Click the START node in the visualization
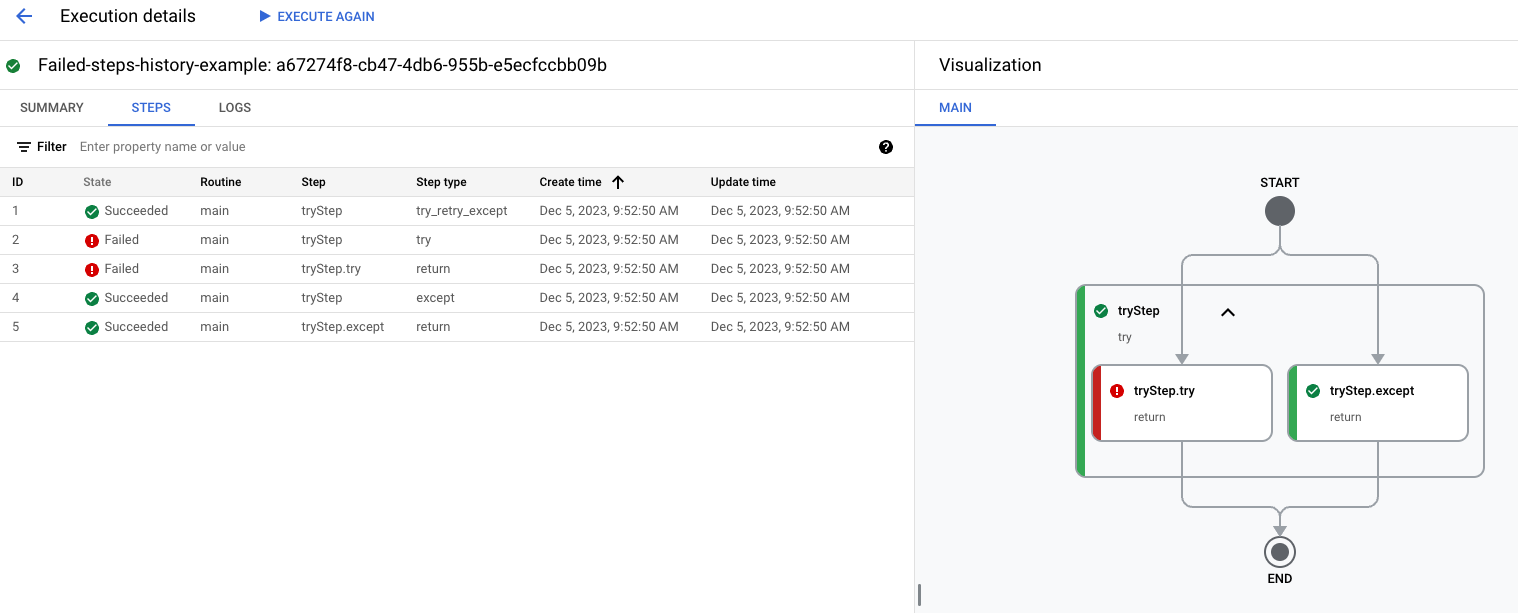Image resolution: width=1518 pixels, height=613 pixels. (x=1280, y=211)
